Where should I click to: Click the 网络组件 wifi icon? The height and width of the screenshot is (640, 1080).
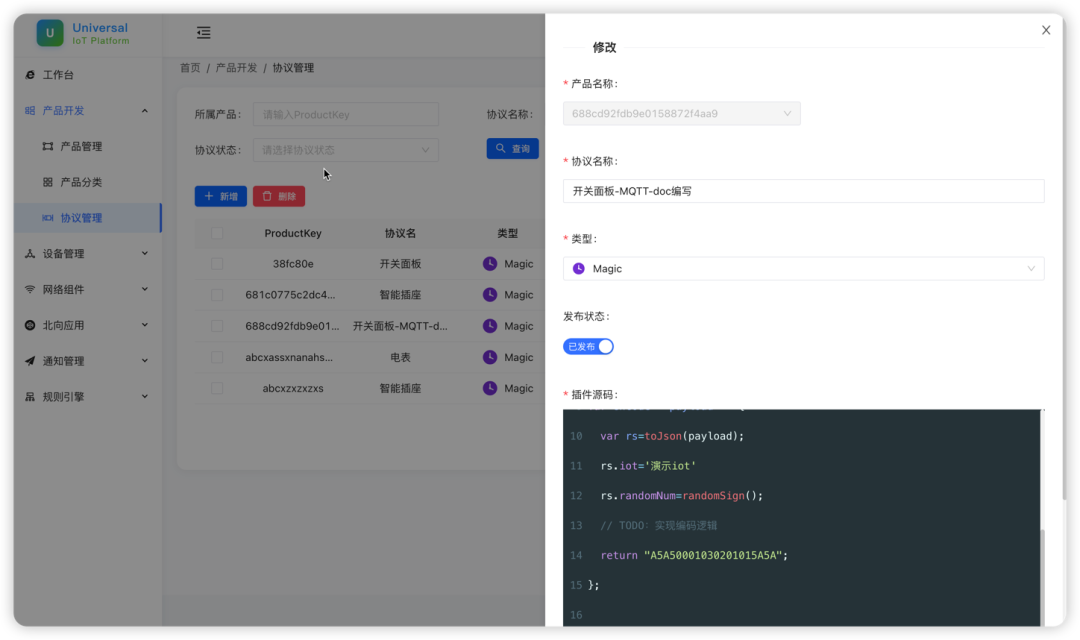(x=30, y=290)
